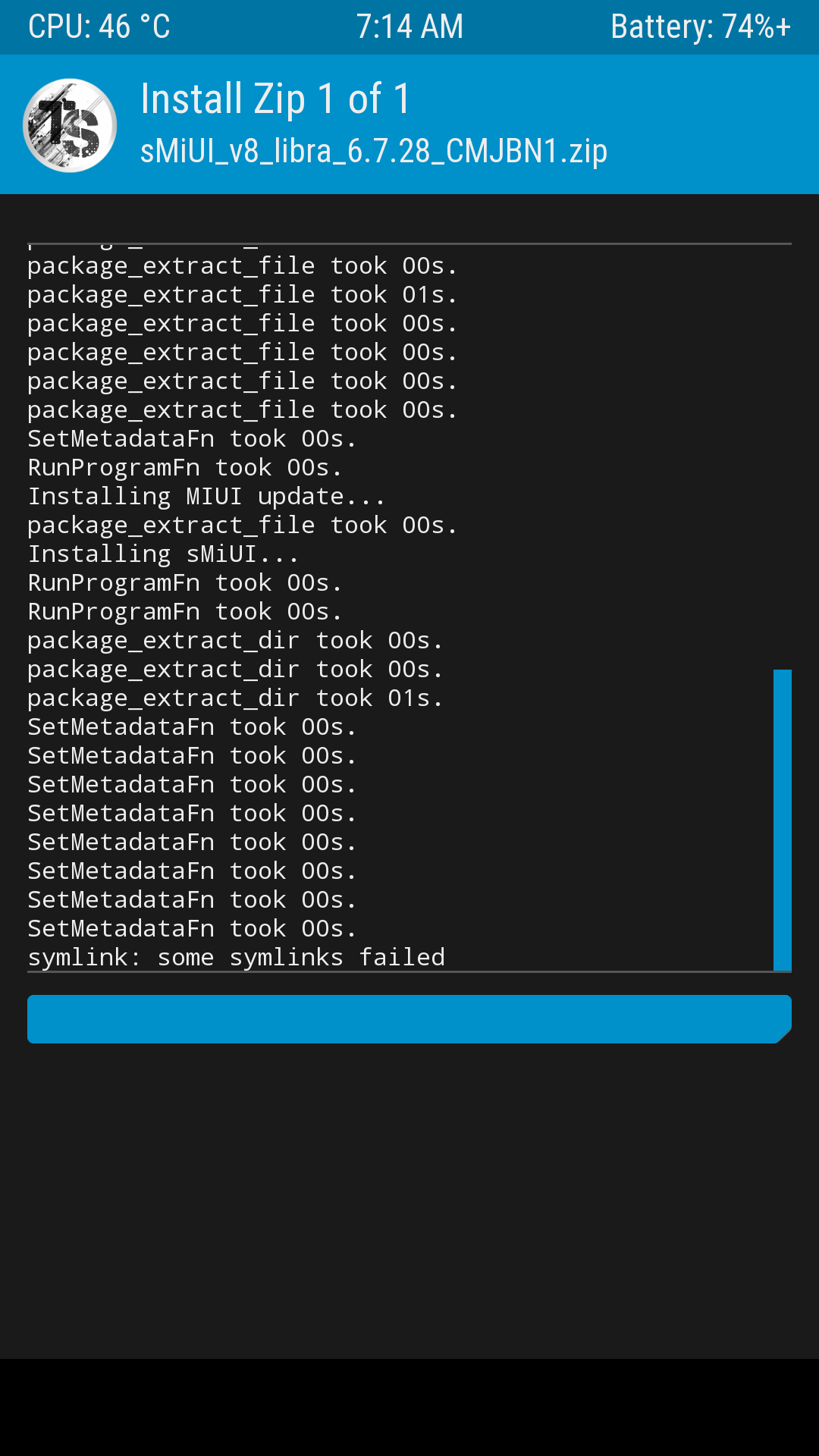
Task: Tap the black navigation bar area
Action: tap(409, 1407)
